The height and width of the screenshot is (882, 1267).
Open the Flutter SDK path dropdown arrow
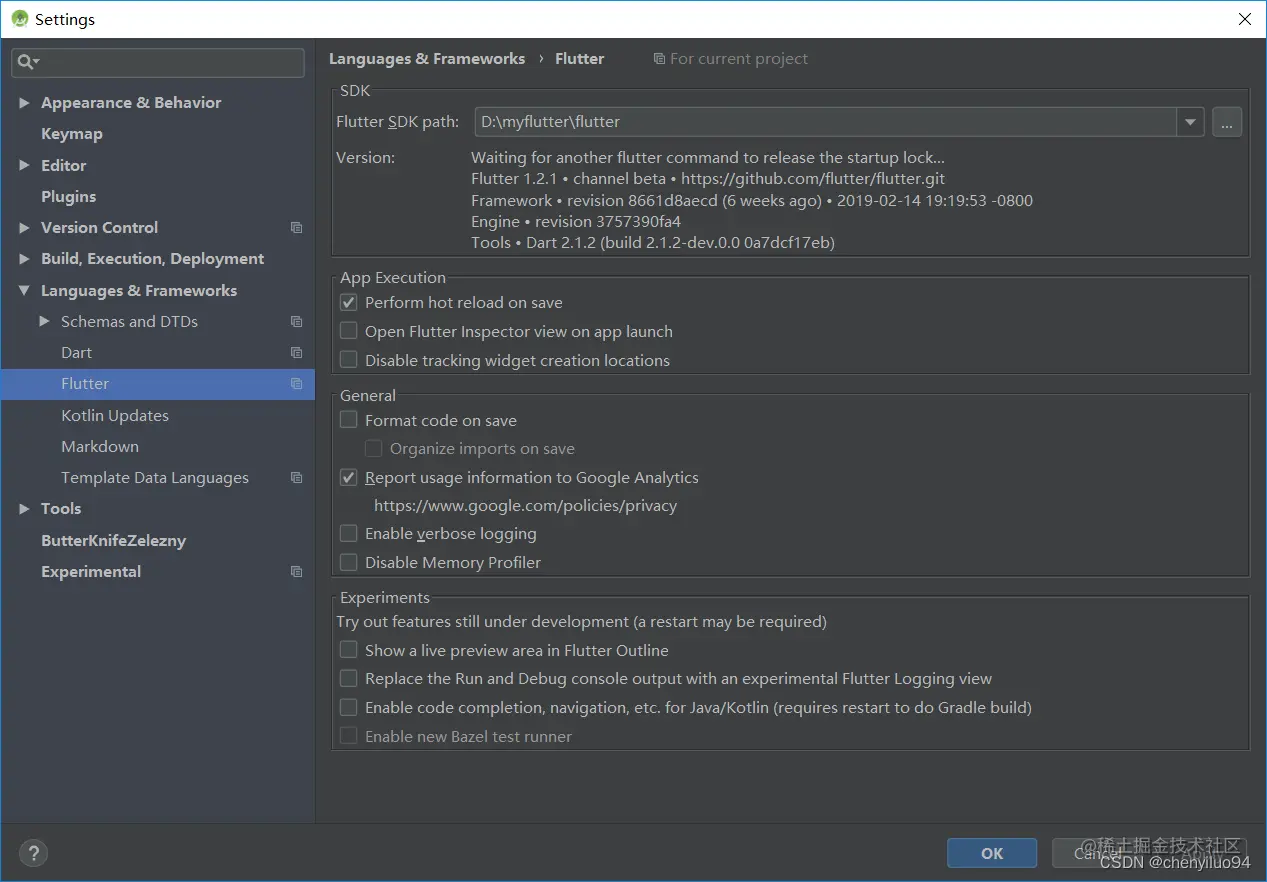tap(1190, 122)
